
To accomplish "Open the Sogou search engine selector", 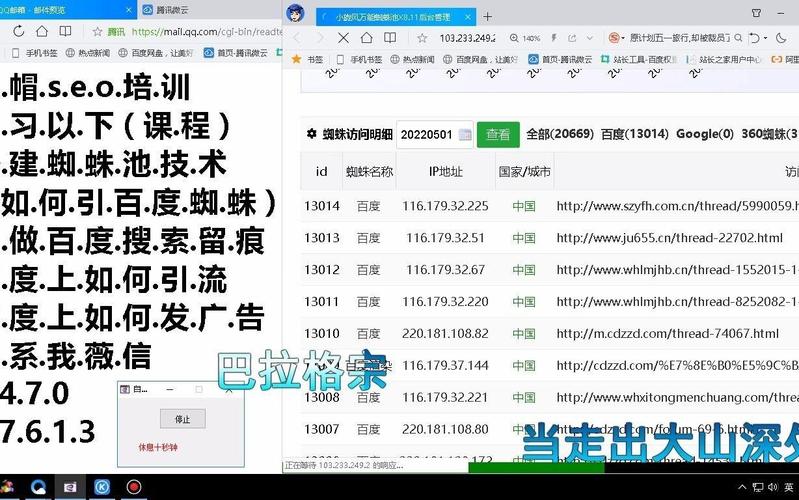I will point(616,38).
